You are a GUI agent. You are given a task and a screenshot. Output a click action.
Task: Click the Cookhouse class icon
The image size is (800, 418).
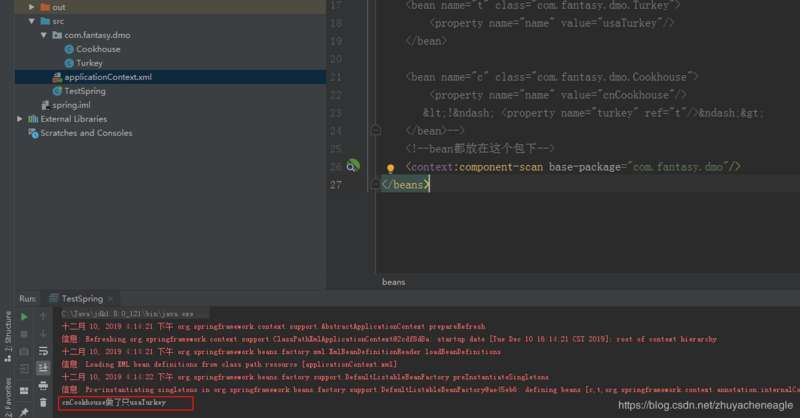point(69,49)
